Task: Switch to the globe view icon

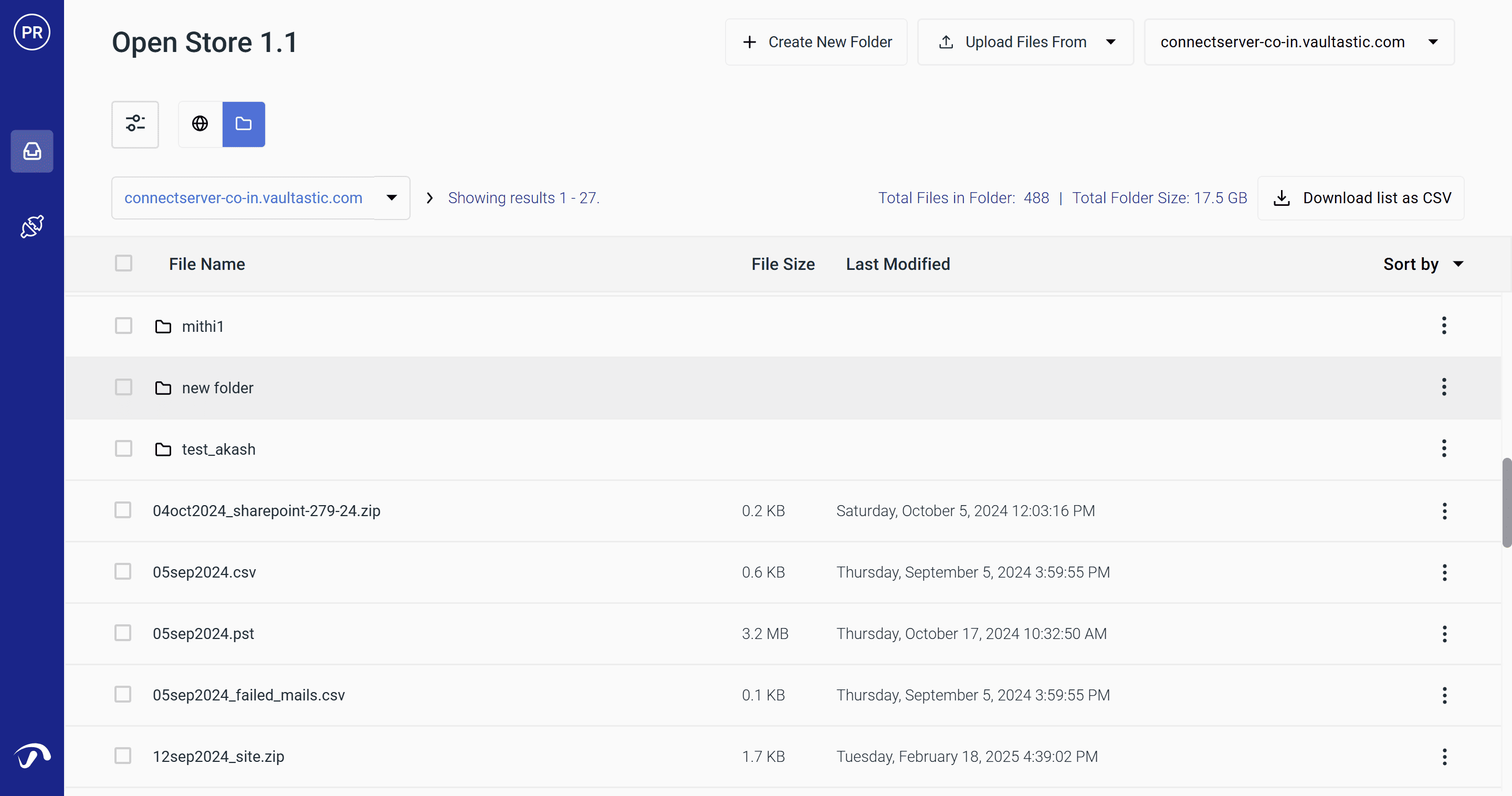Action: pyautogui.click(x=200, y=124)
